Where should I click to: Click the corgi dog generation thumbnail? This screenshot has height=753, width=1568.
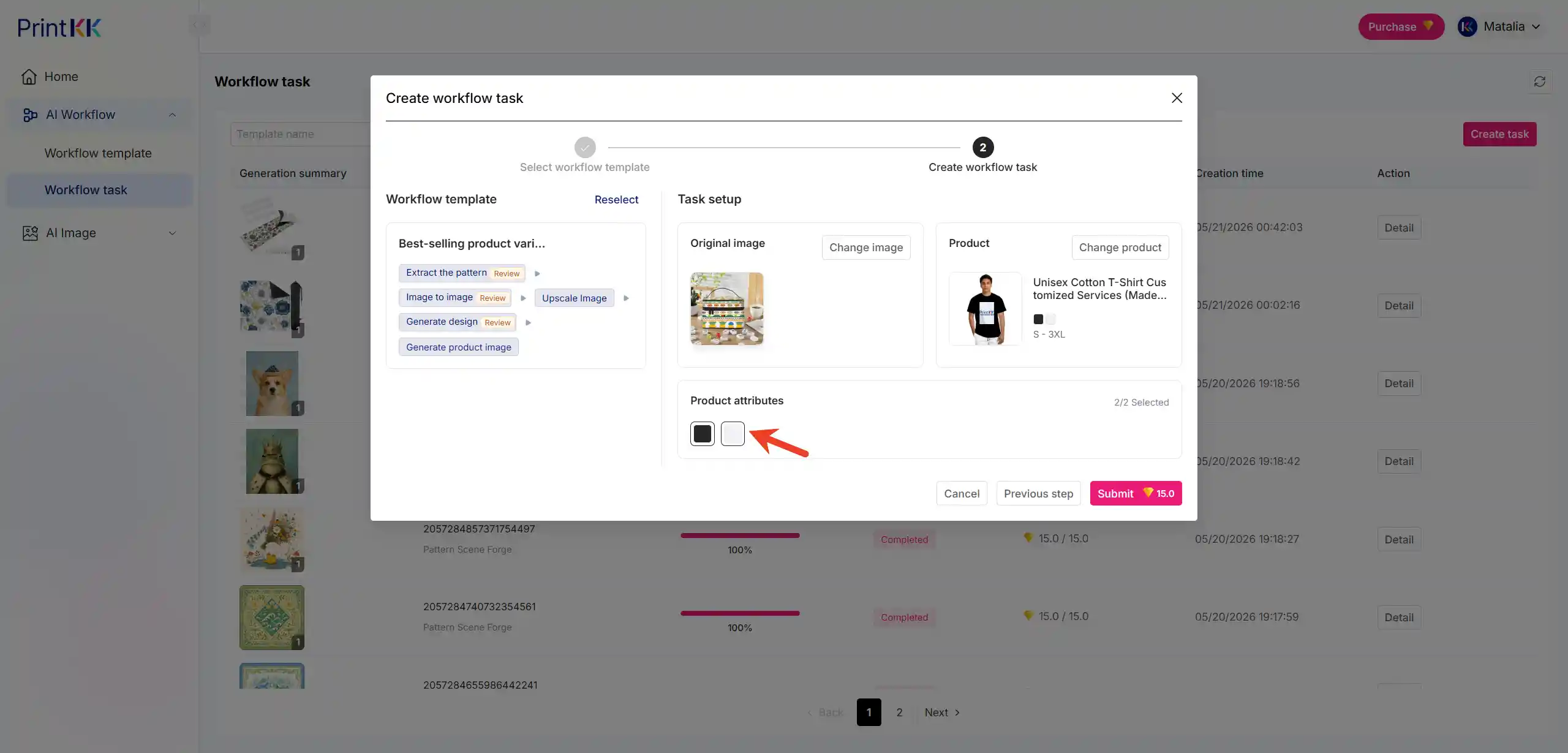(x=272, y=384)
